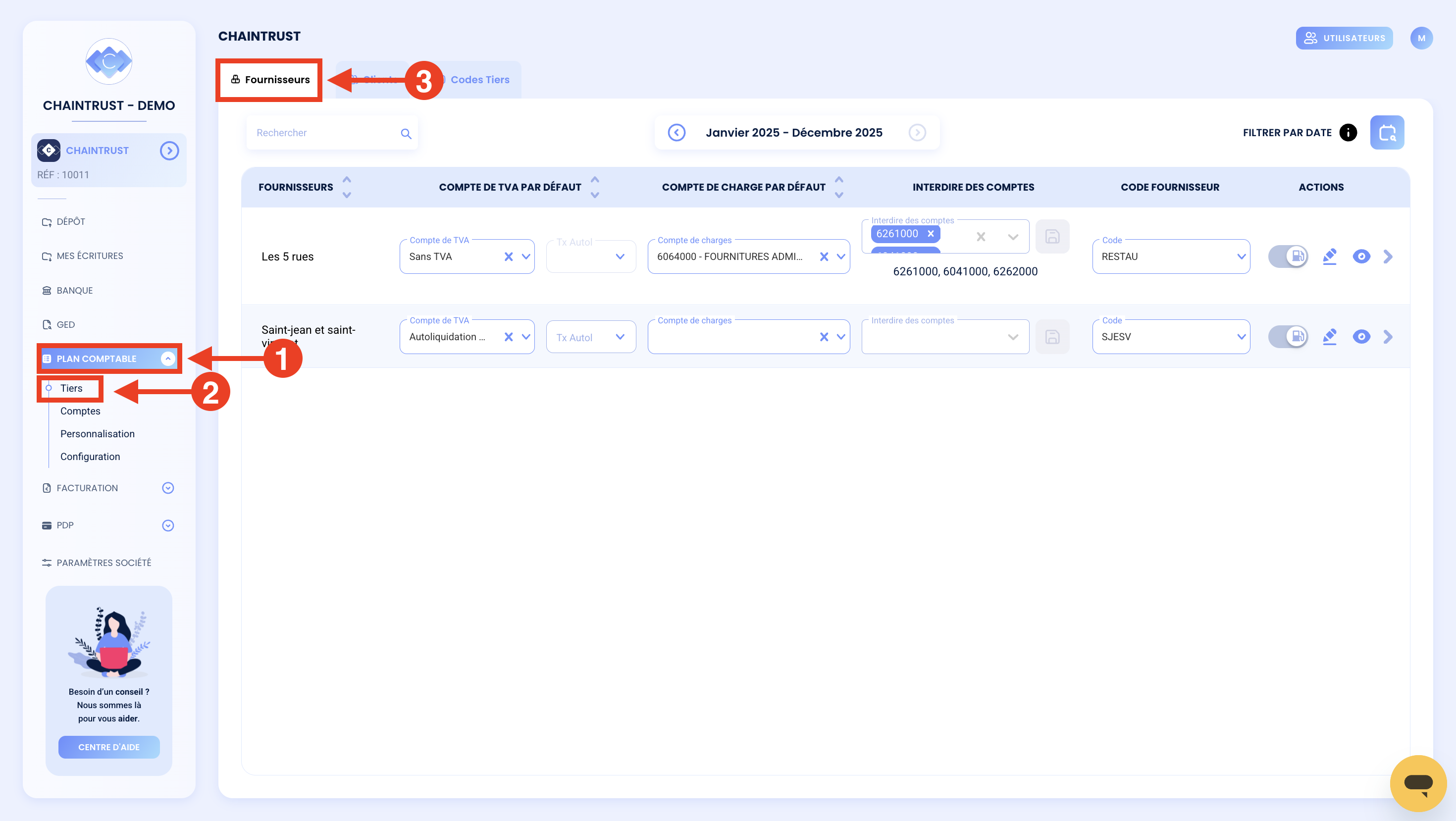The height and width of the screenshot is (821, 1456).
Task: Open Personnalisation submenu item
Action: click(x=97, y=433)
